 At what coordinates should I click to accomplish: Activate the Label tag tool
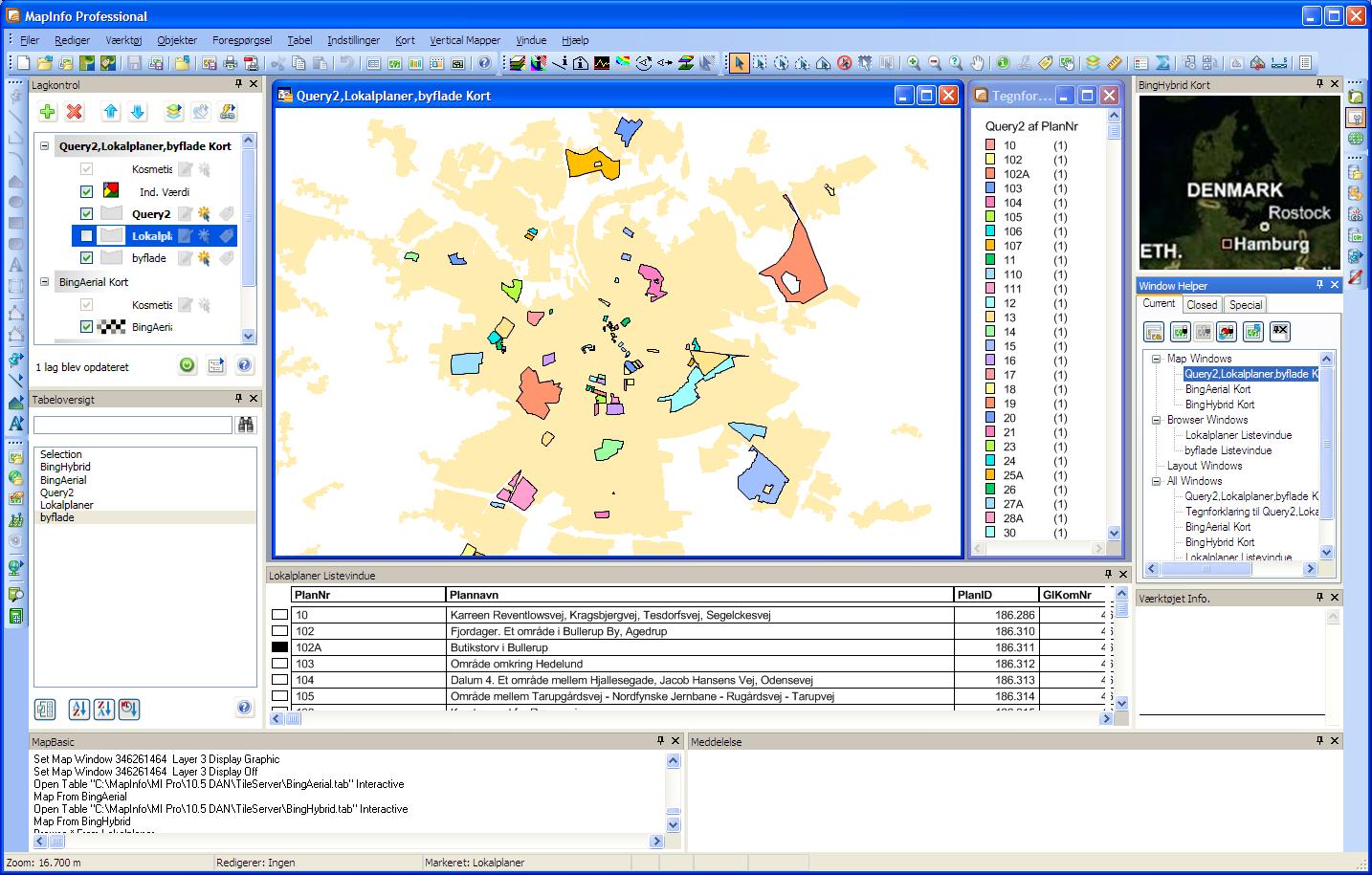(x=1046, y=63)
